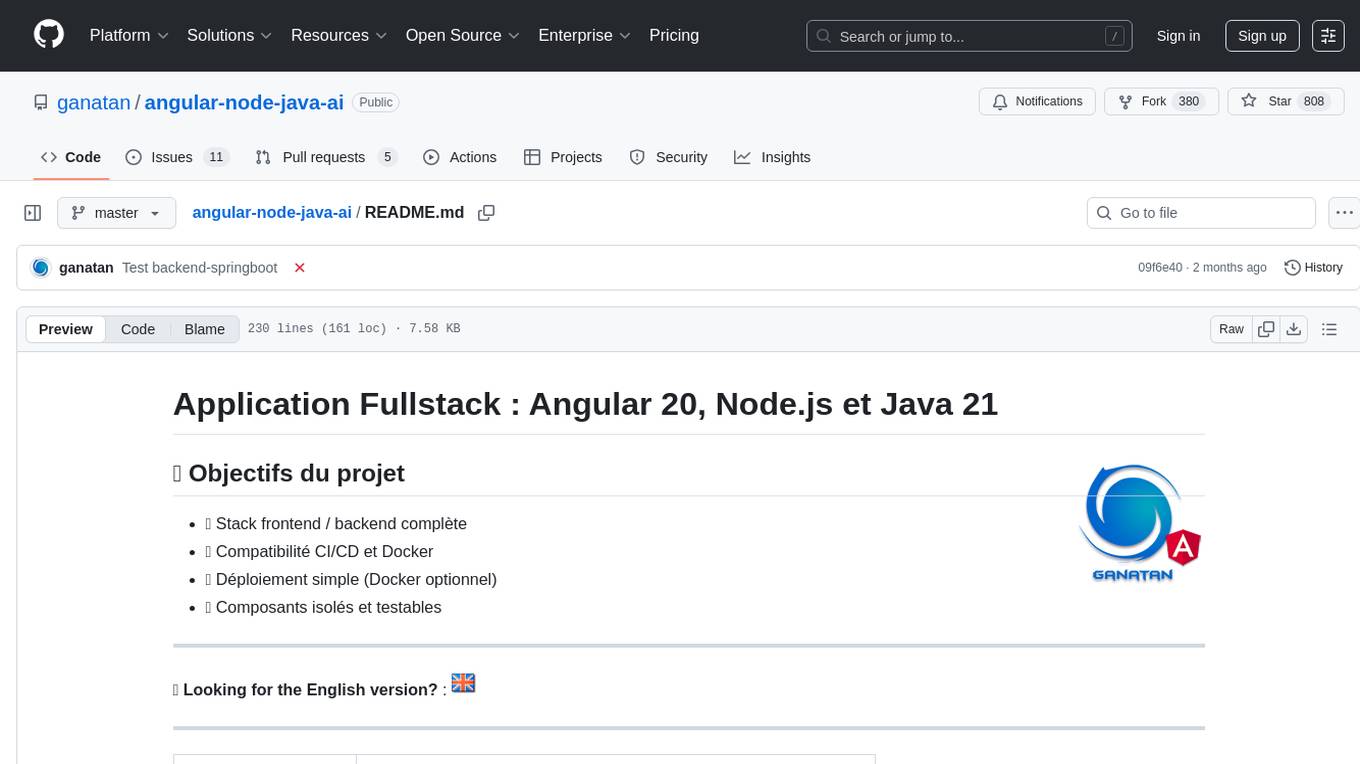Screen dimensions: 1360x764
Task: Open the Raw file view
Action: click(1231, 329)
